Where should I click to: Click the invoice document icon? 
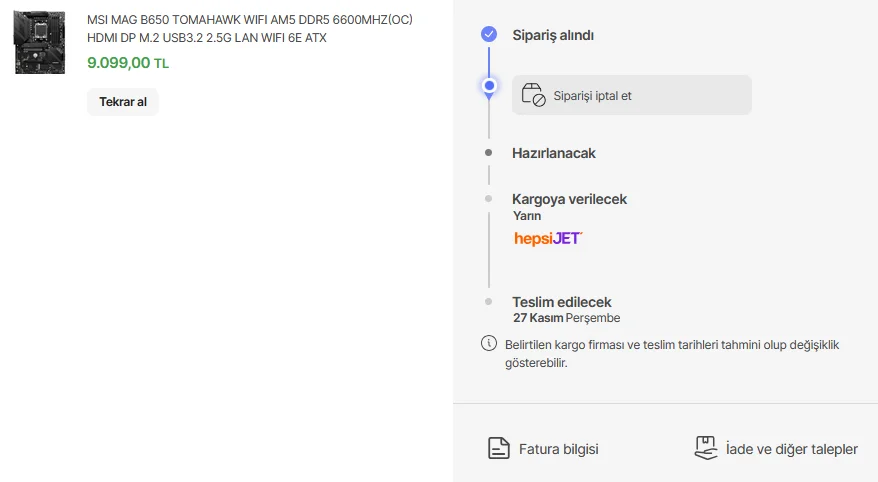coord(498,448)
